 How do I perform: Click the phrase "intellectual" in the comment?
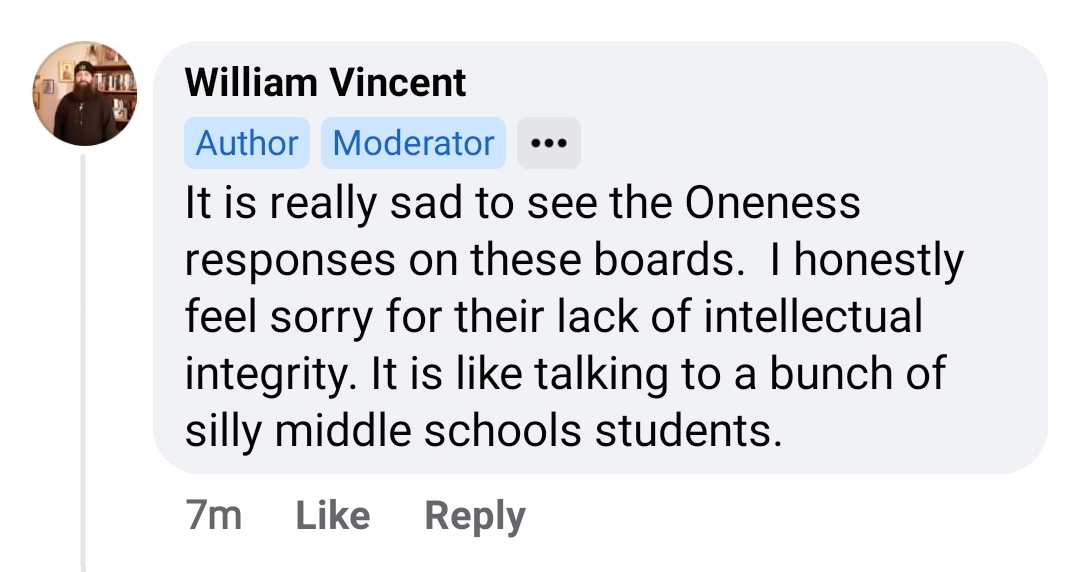pyautogui.click(x=814, y=318)
